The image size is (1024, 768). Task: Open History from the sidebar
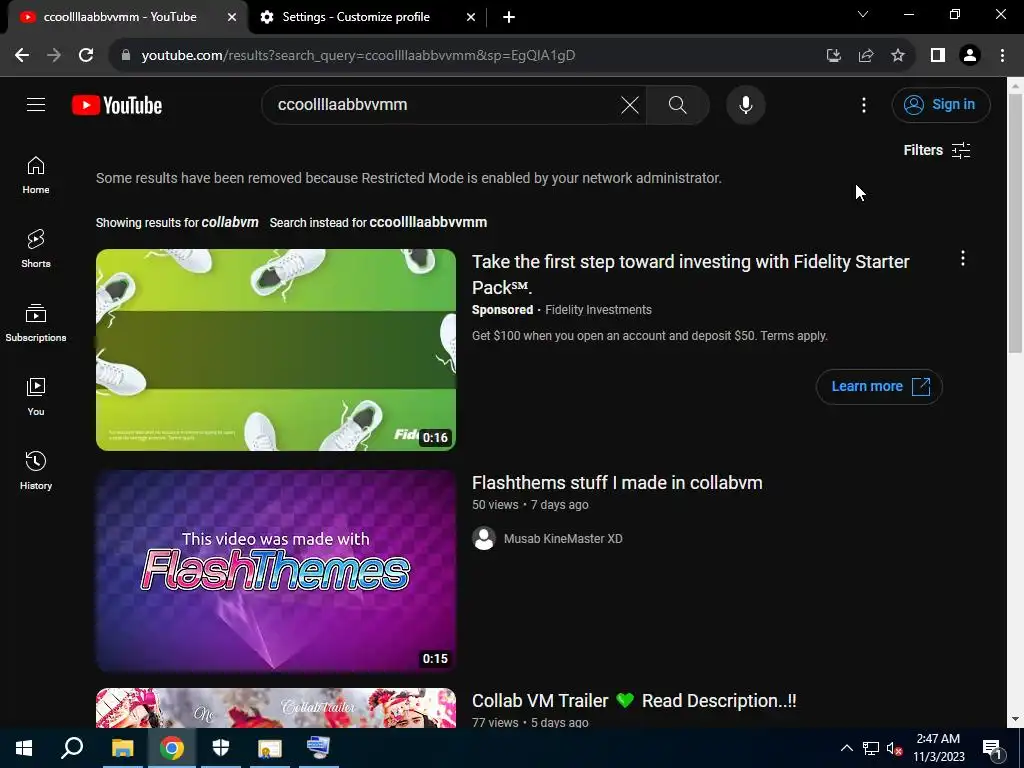36,470
